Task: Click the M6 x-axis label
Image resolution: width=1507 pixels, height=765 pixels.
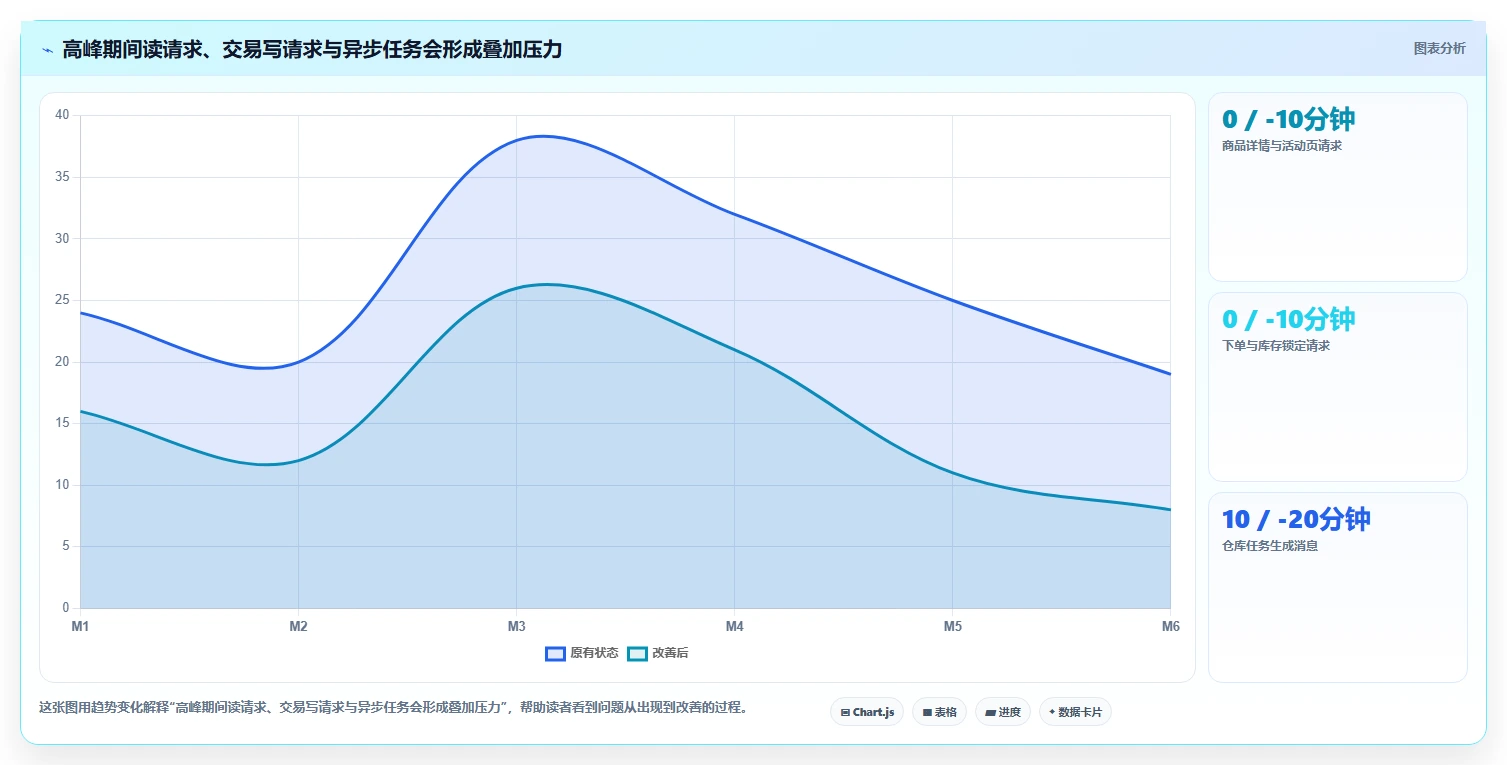Action: click(1170, 627)
